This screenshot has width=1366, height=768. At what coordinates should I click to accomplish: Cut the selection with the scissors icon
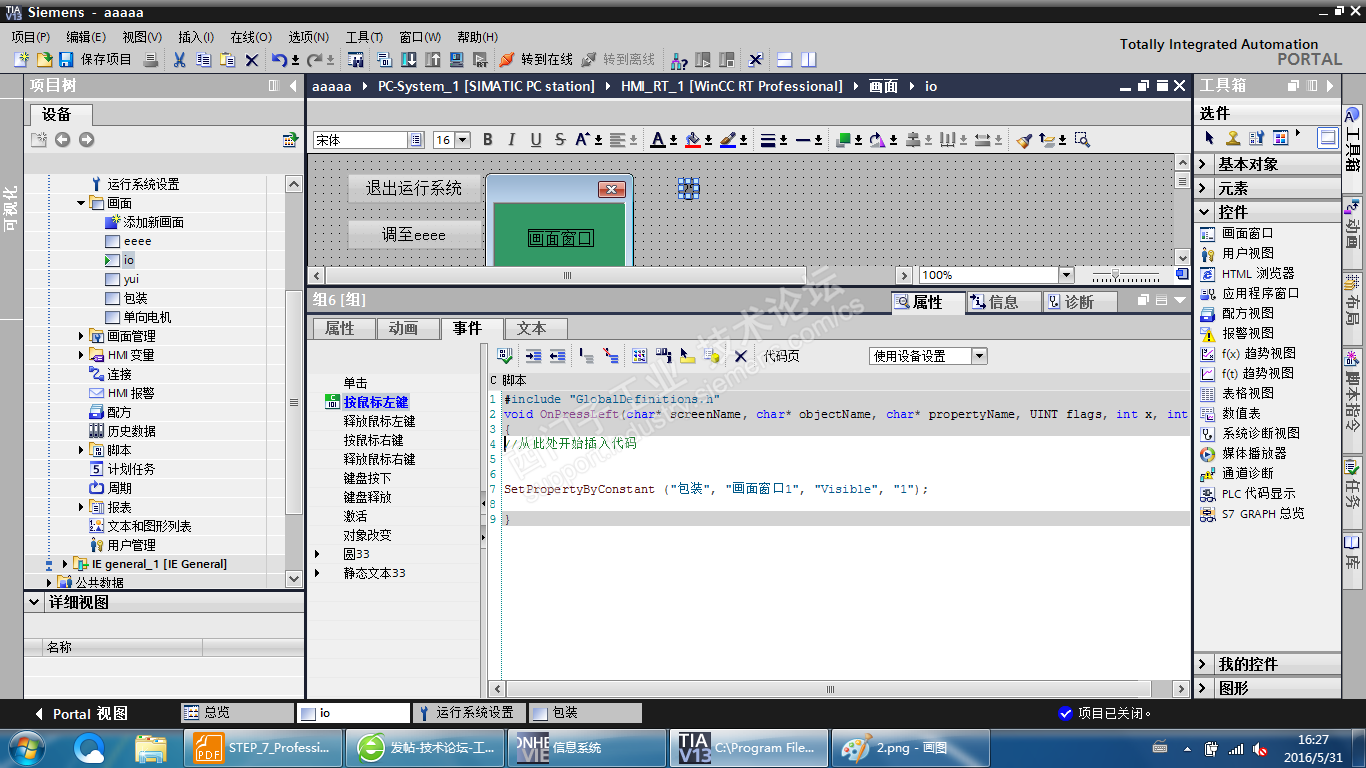(x=179, y=60)
